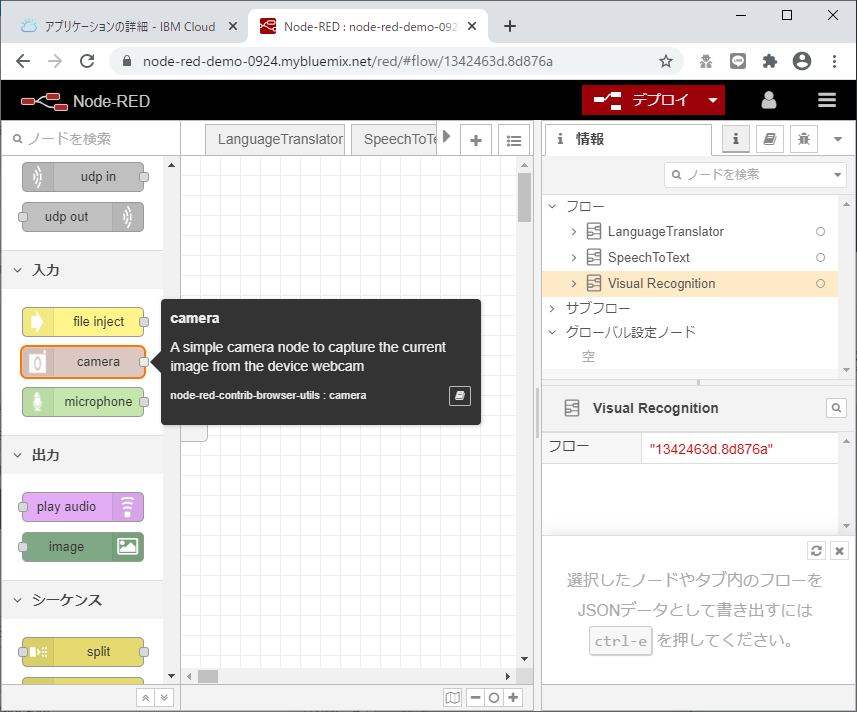Open the user account icon

(768, 100)
